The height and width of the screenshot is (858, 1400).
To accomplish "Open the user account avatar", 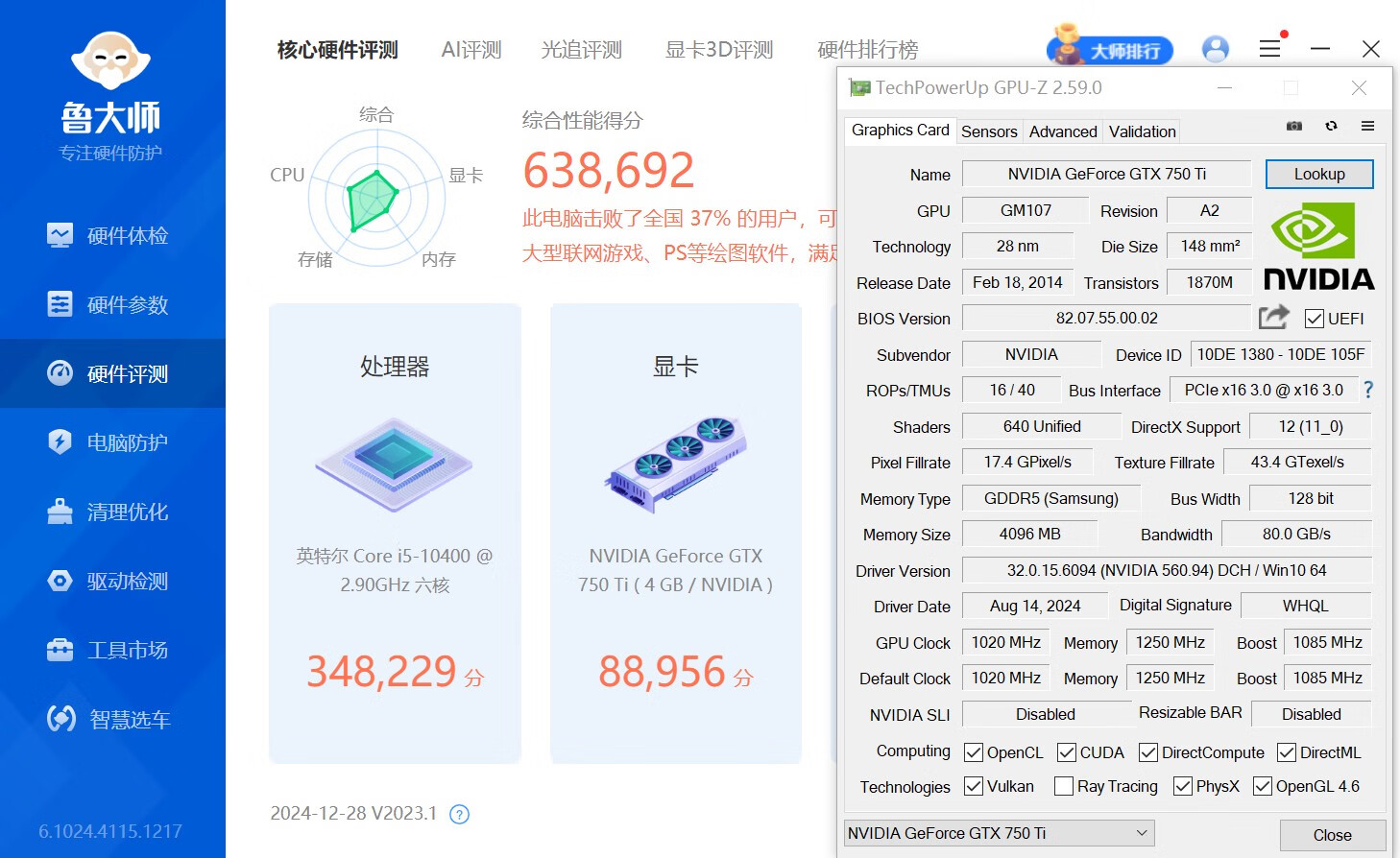I will click(x=1216, y=49).
